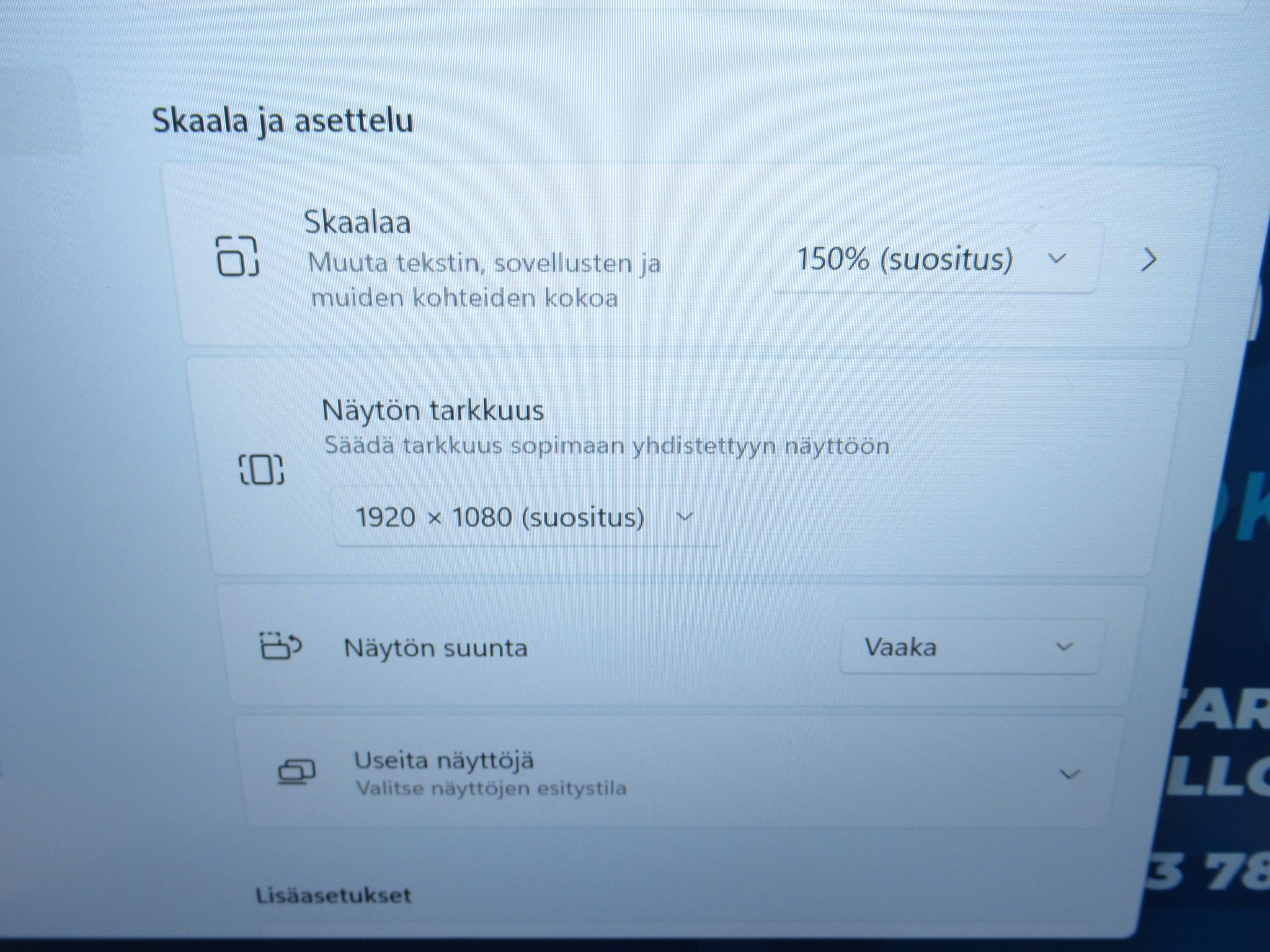Open advanced scaling via the right arrow
Image resolution: width=1270 pixels, height=952 pixels.
coord(1149,260)
